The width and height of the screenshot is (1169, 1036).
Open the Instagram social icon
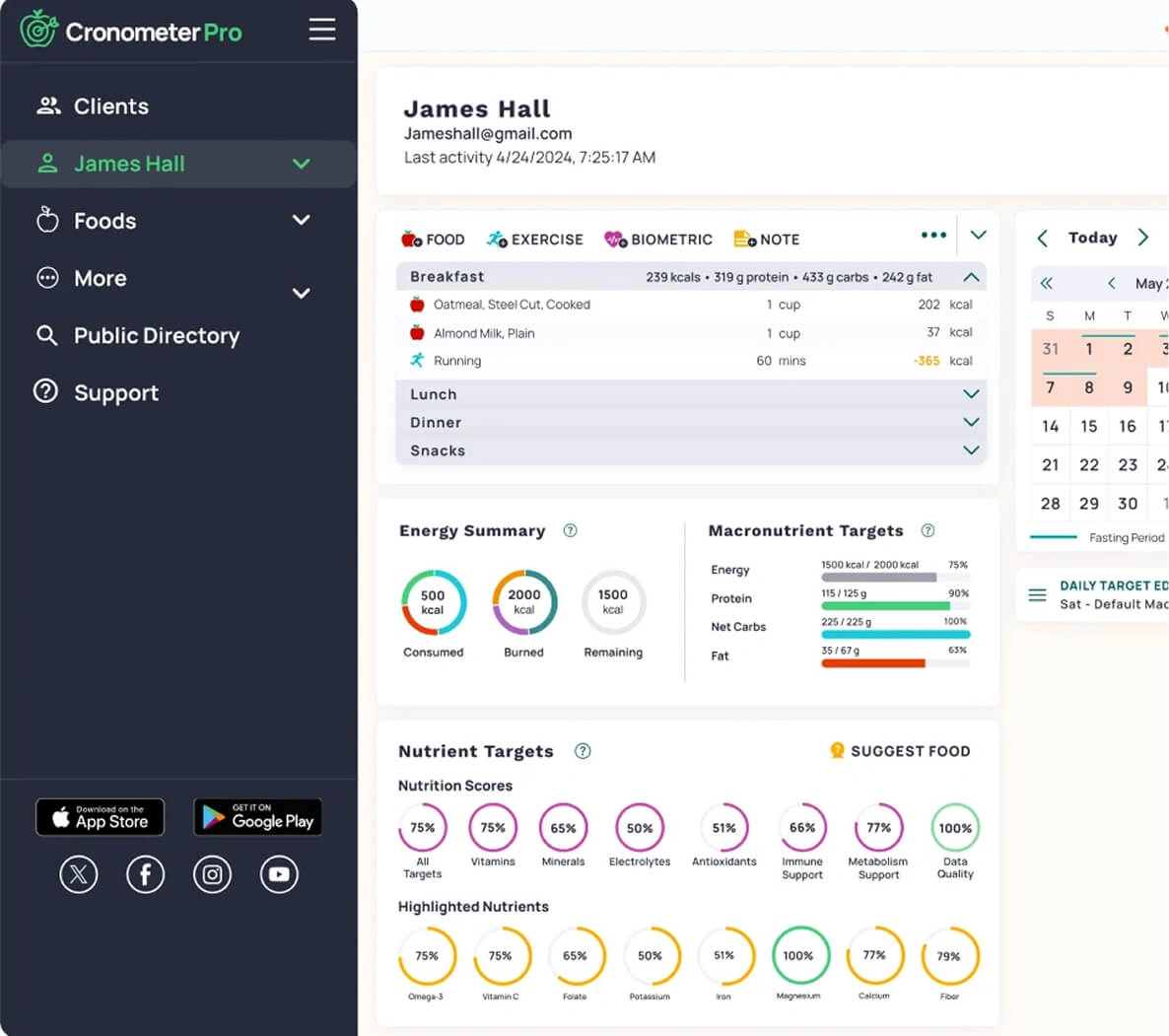212,874
